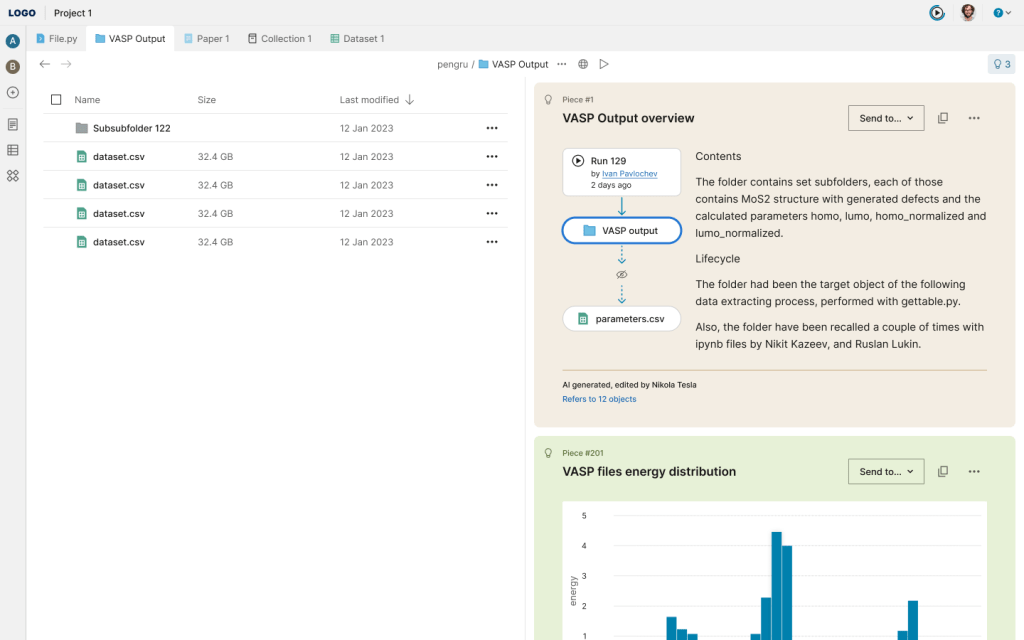Screen dimensions: 1024x640
Task: Click the run play icon beside VASP Output breadcrumb
Action: coord(604,64)
